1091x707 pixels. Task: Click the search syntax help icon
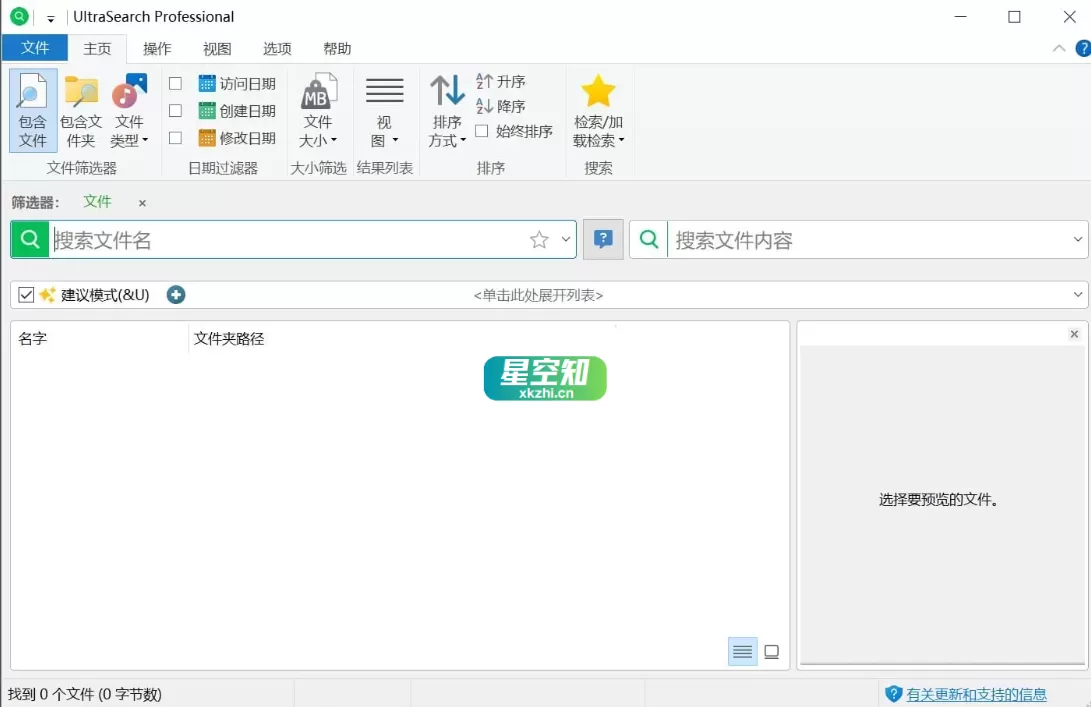coord(603,239)
